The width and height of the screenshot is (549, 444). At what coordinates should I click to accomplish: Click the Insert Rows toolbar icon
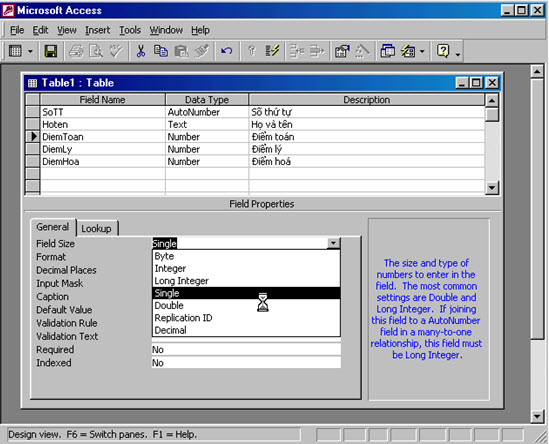point(297,51)
